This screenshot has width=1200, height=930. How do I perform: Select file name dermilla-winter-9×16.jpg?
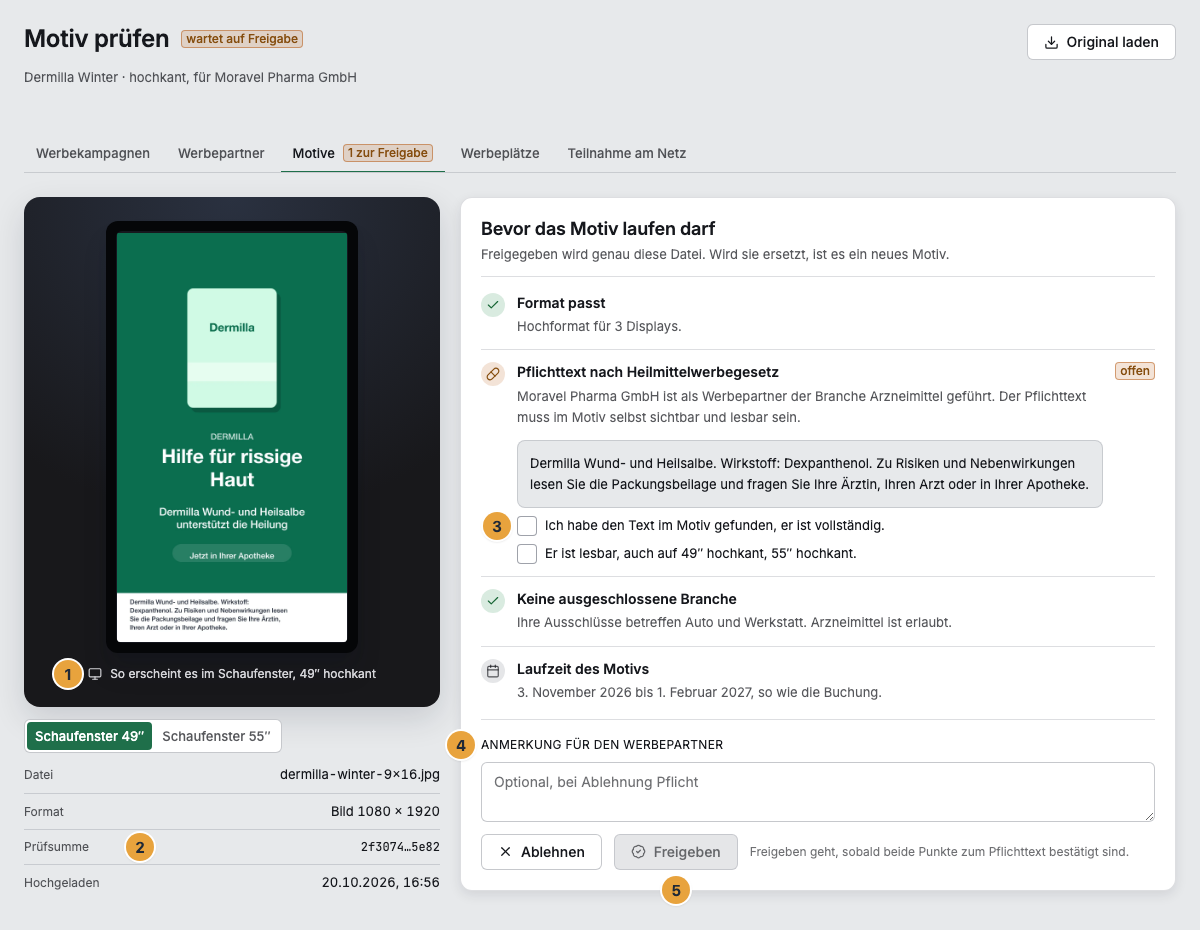[x=360, y=774]
